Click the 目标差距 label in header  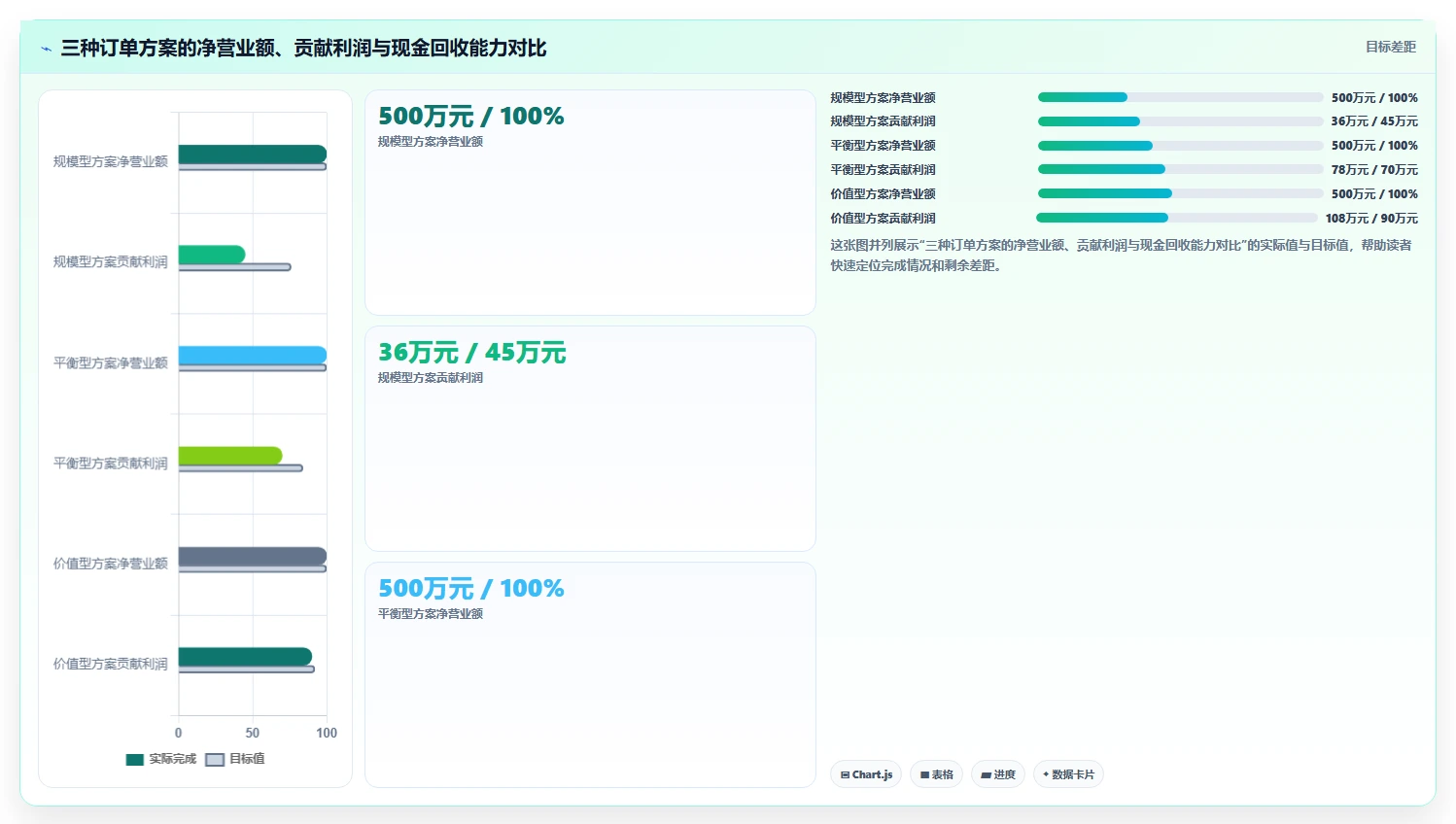pos(1390,47)
